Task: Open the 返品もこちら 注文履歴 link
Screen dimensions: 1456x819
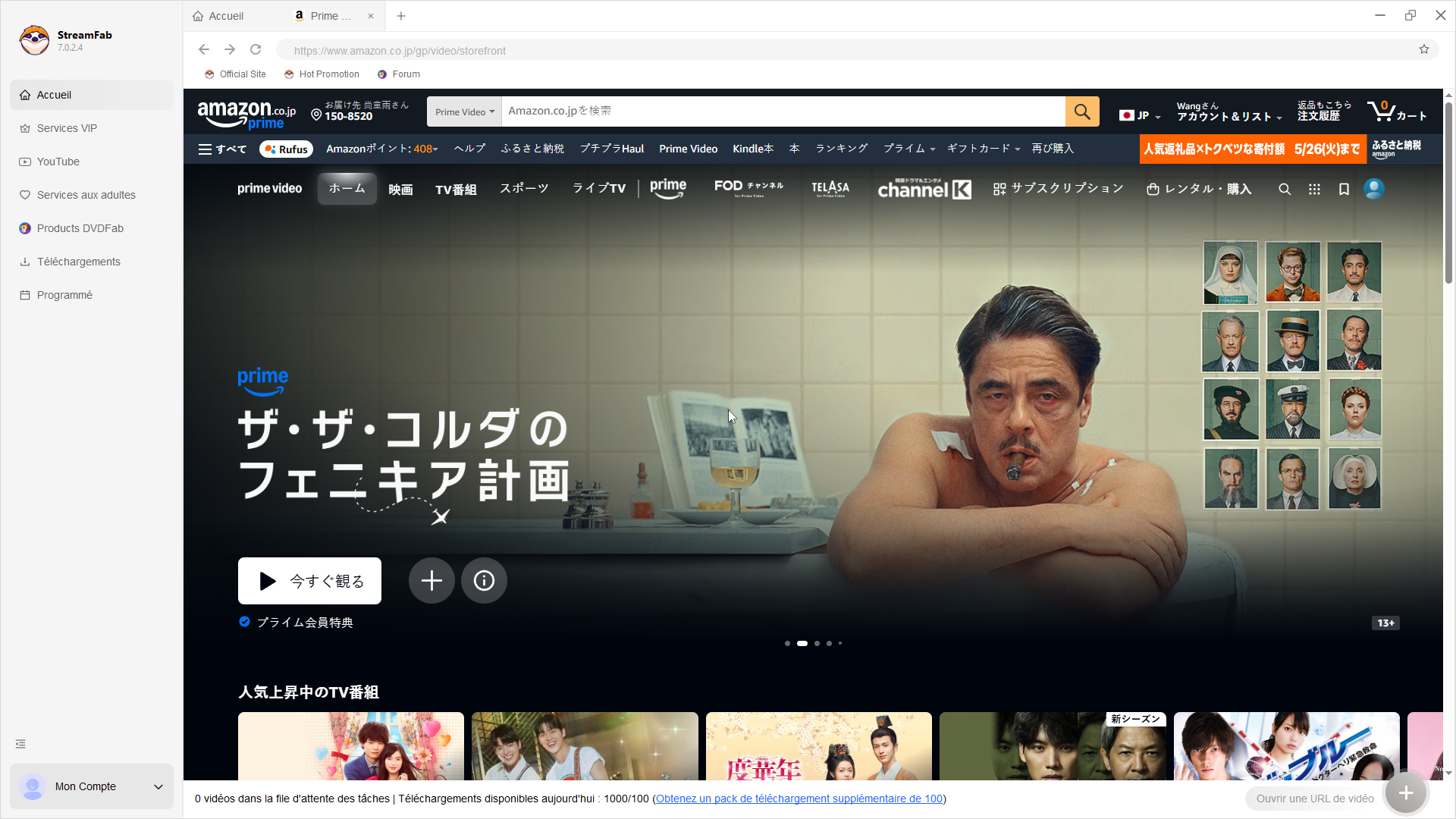Action: [1324, 111]
